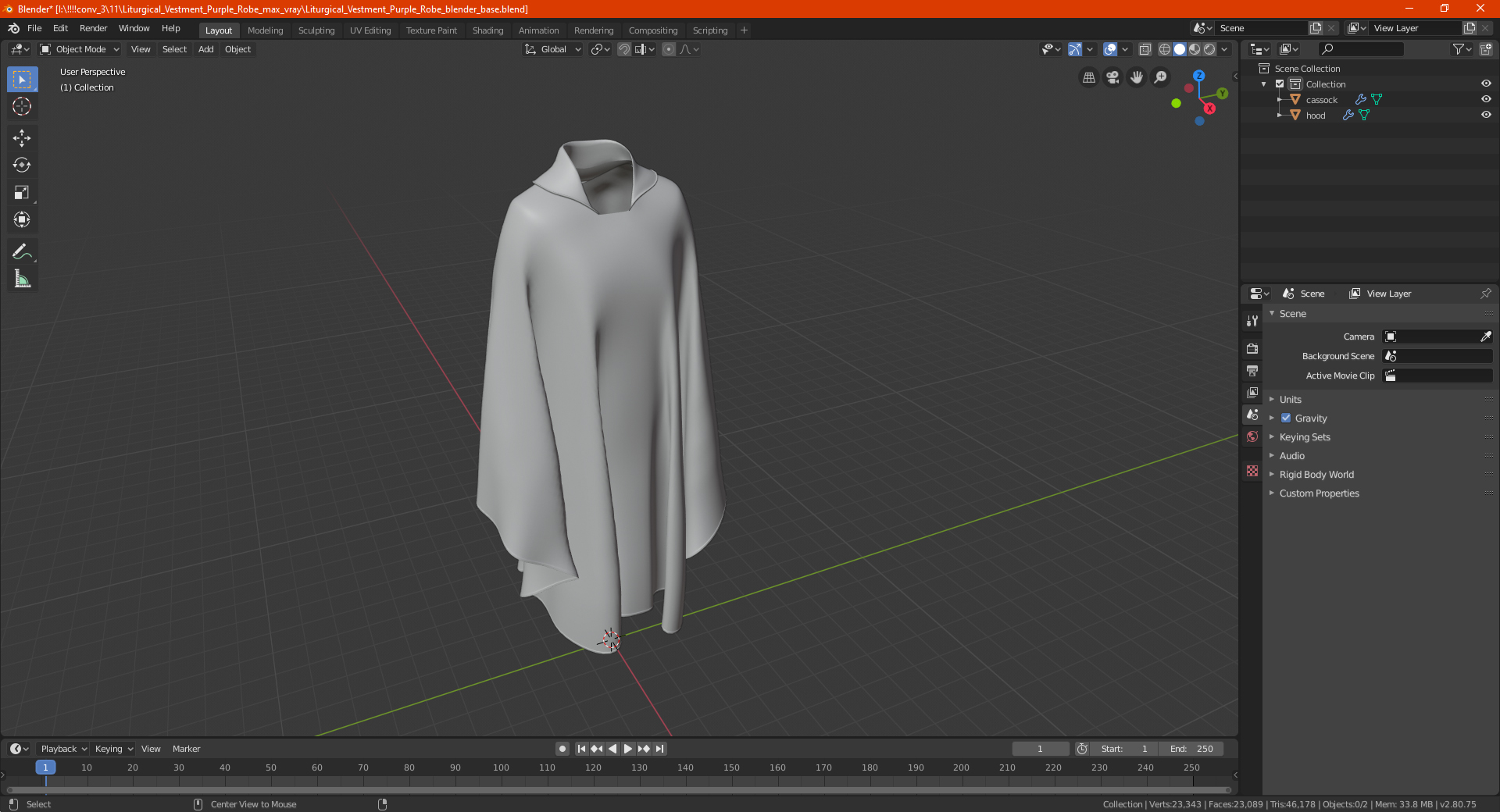Open the Output properties tab

click(x=1252, y=370)
